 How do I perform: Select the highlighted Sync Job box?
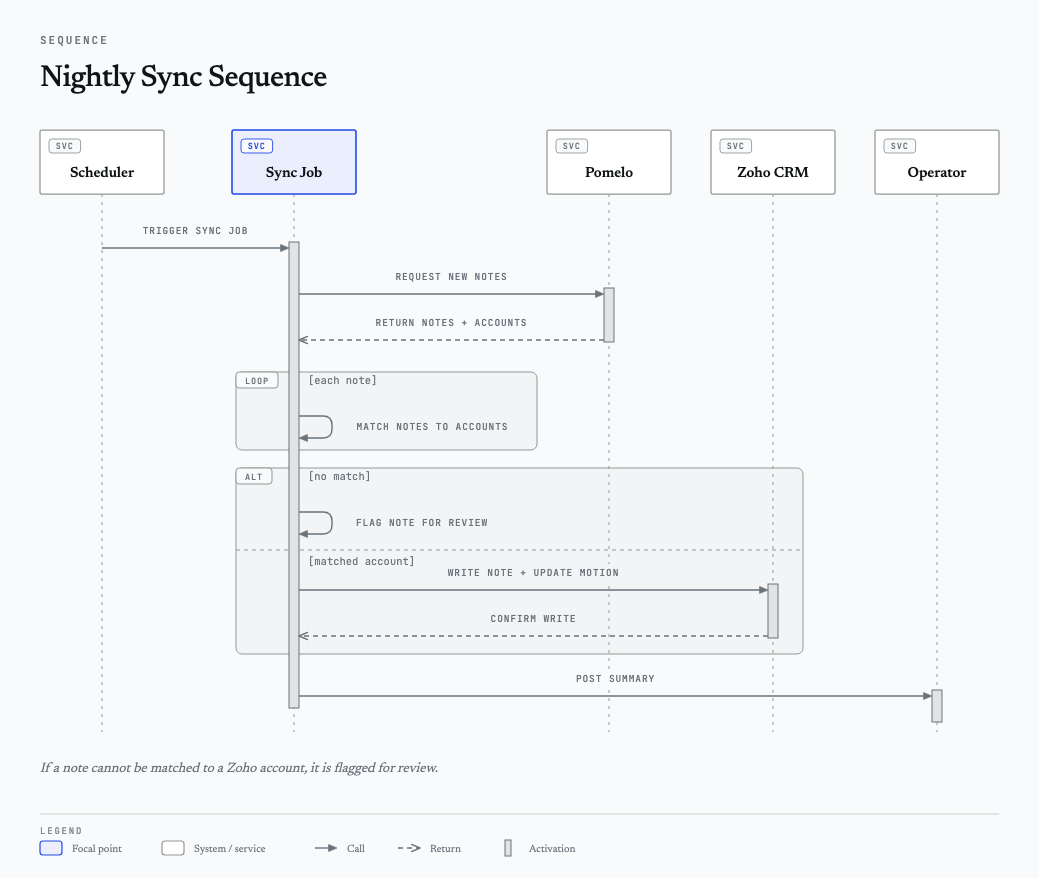[x=294, y=162]
